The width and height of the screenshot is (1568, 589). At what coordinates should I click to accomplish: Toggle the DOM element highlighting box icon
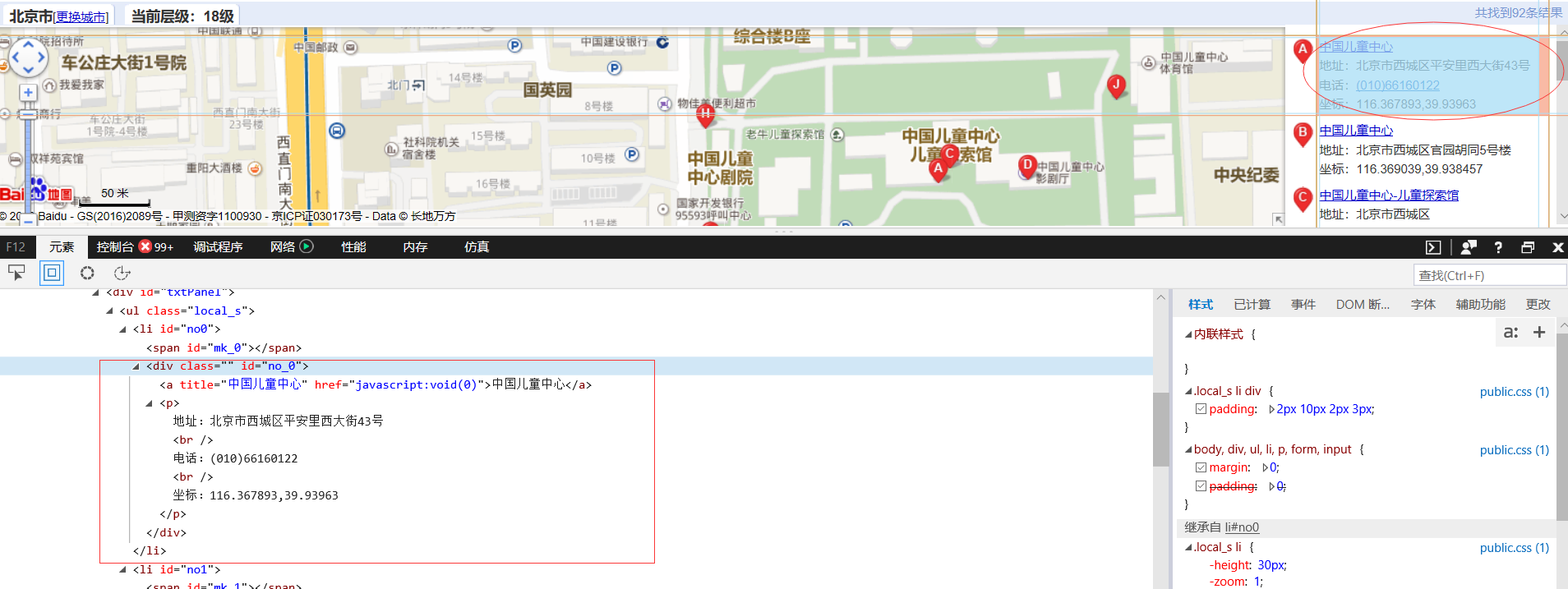coord(52,273)
